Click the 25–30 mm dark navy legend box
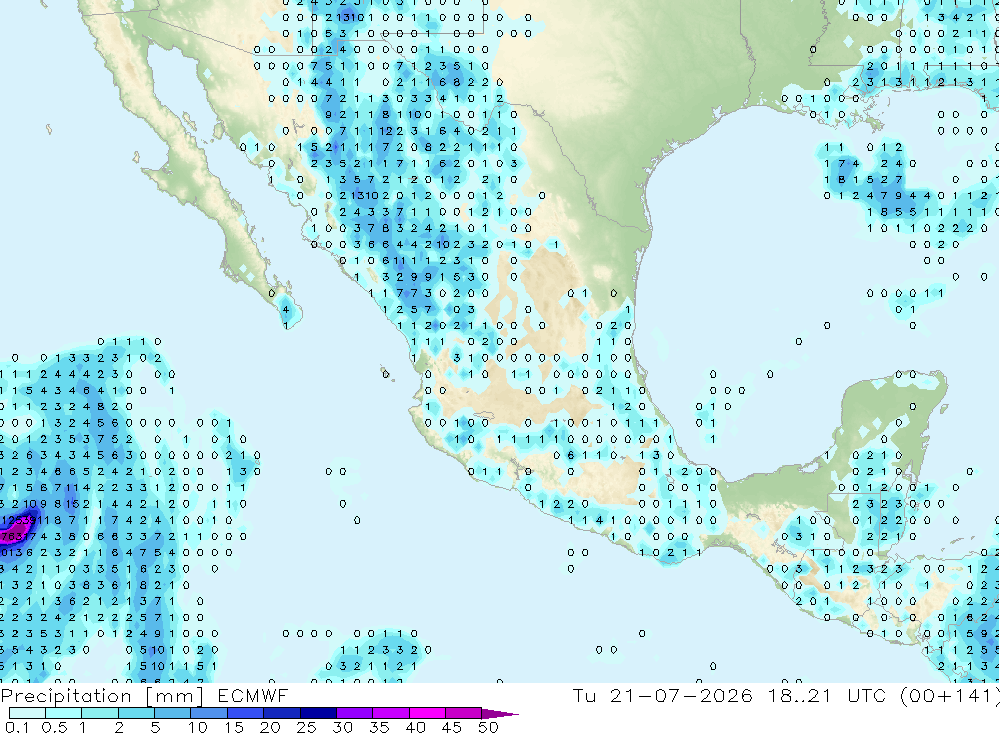Image resolution: width=1000 pixels, height=733 pixels. (318, 713)
